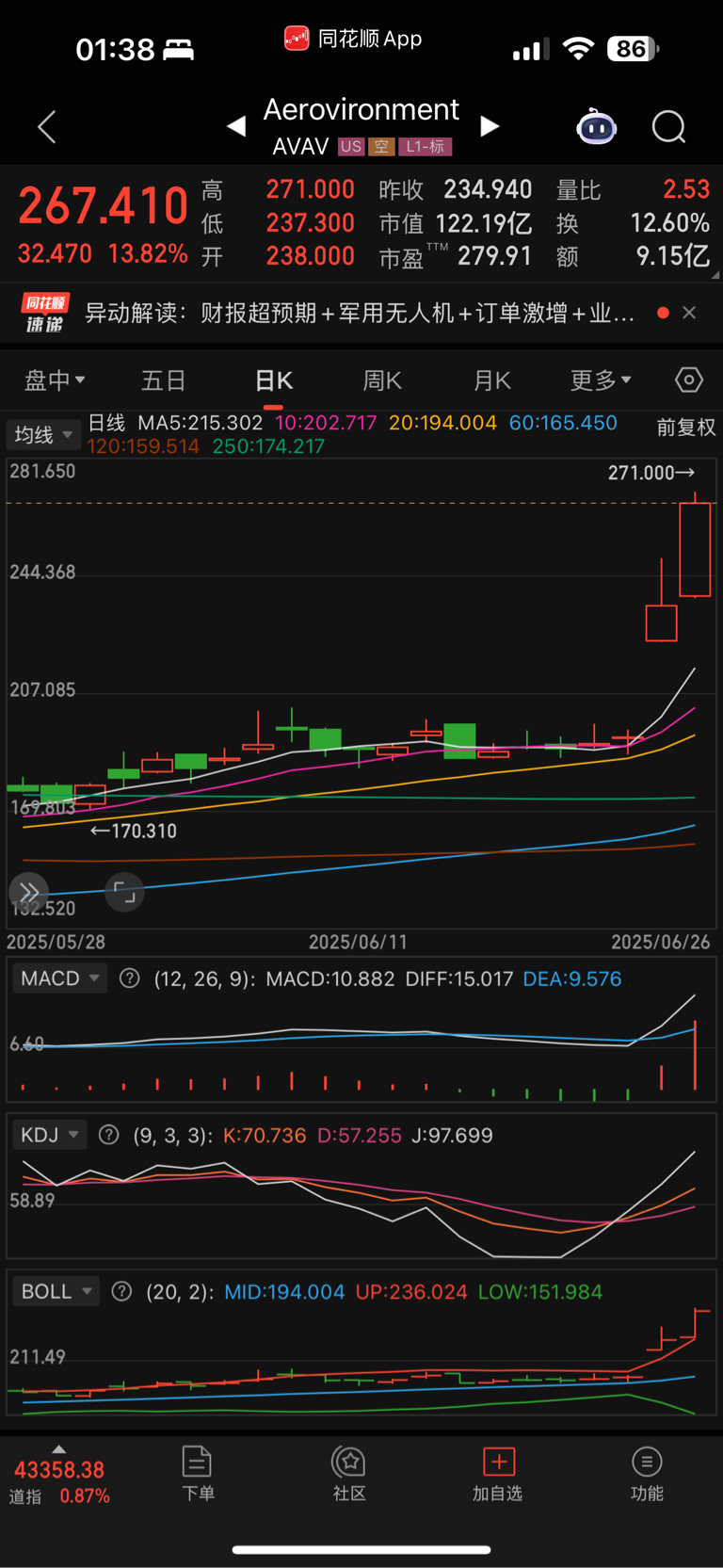Change BOLL indicator dropdown
This screenshot has width=723, height=1568.
(x=56, y=1291)
